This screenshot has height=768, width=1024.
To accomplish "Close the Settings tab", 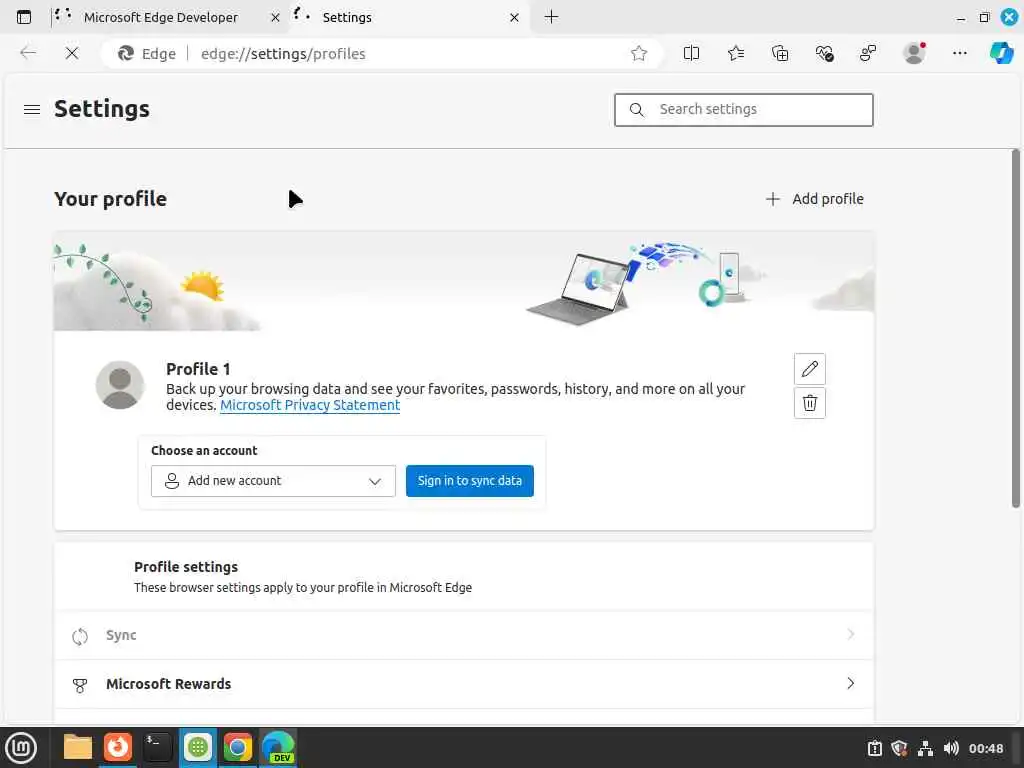I will click(515, 18).
